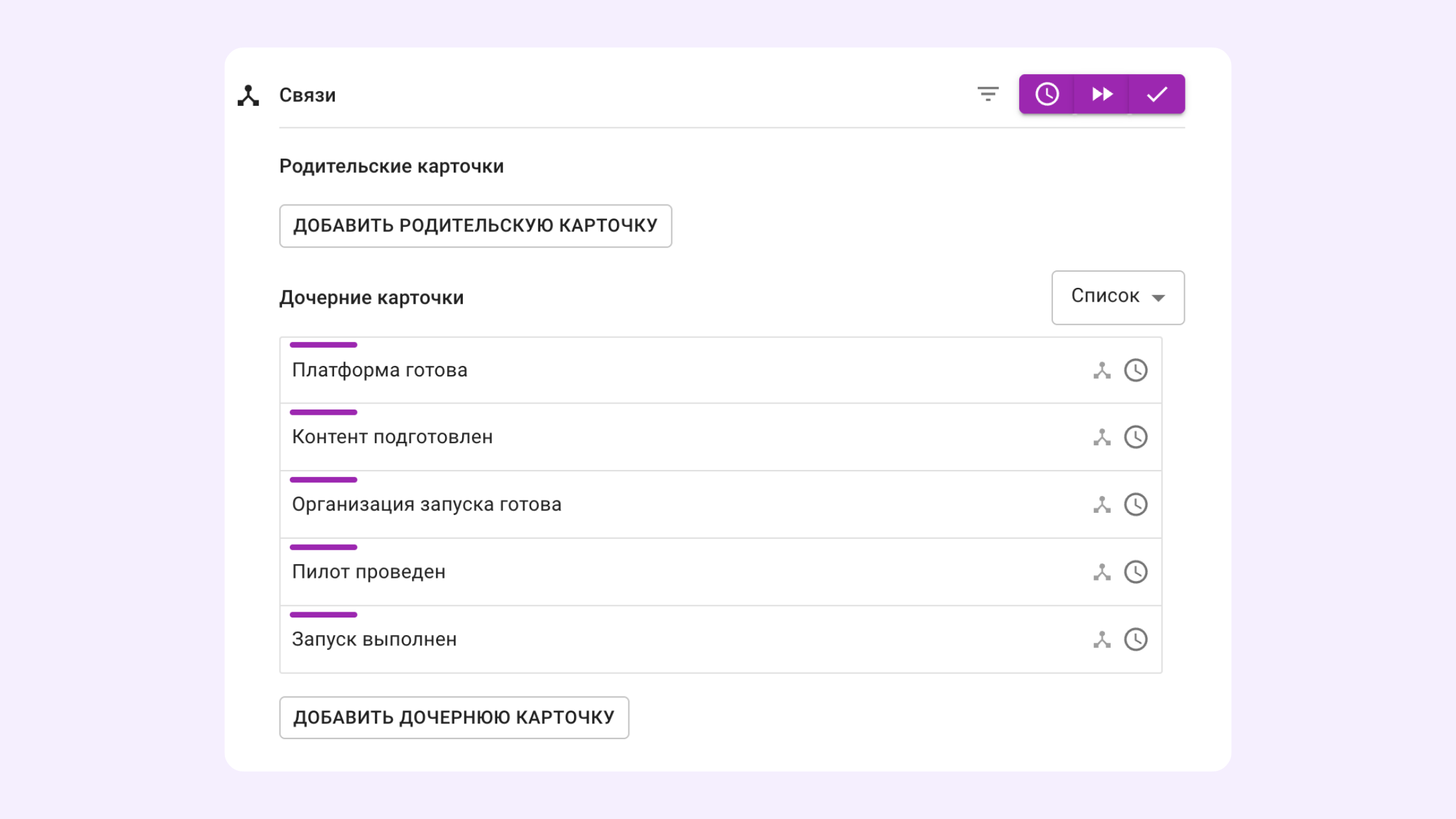The height and width of the screenshot is (819, 1456).
Task: Toggle the in-progress fast-forward filter
Action: (1102, 94)
